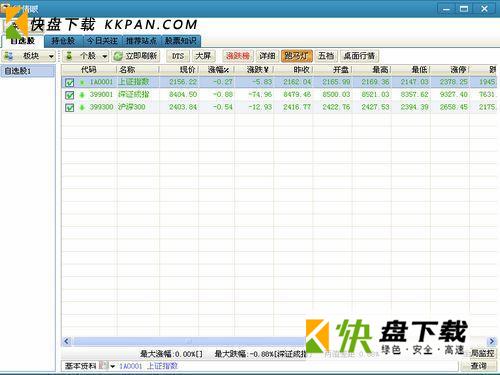Uncheck the checkbox for 1A0001 上证指数
This screenshot has height=375, width=500.
click(70, 82)
